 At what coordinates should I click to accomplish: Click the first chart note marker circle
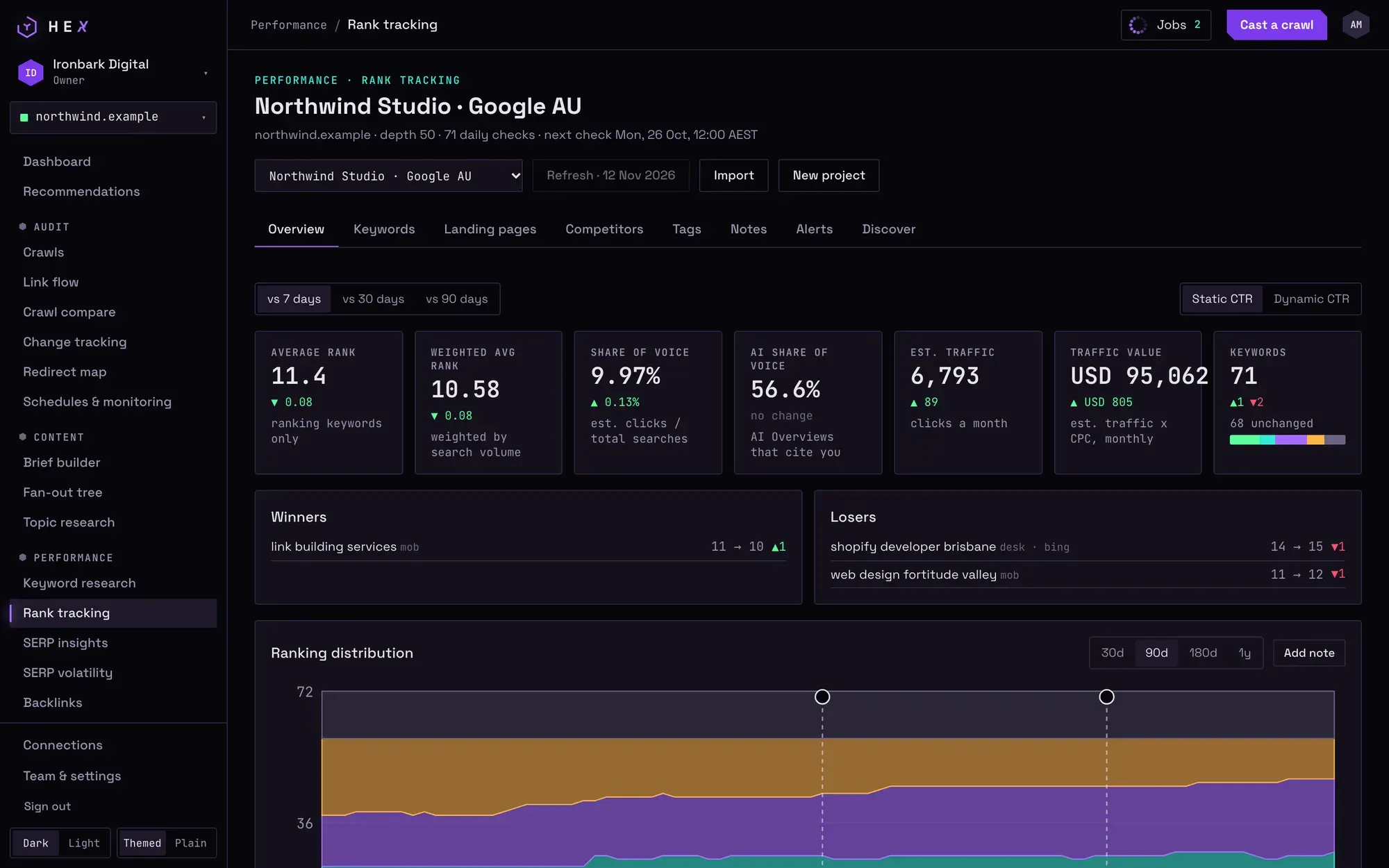[x=822, y=696]
